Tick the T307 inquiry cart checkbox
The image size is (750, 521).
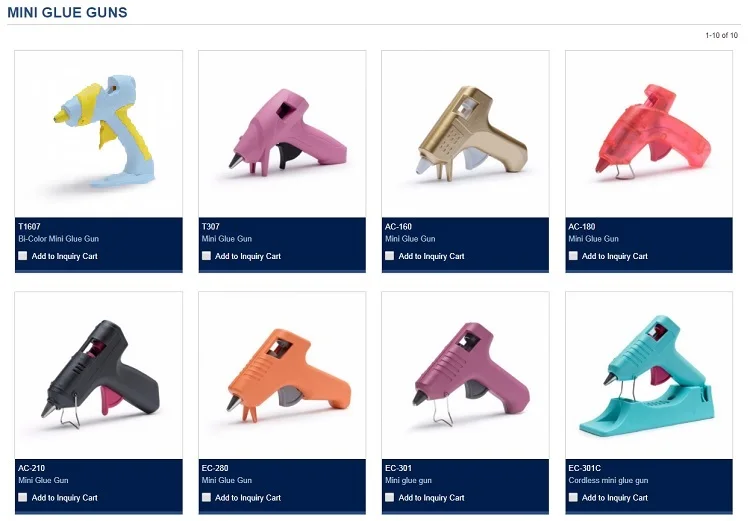206,256
